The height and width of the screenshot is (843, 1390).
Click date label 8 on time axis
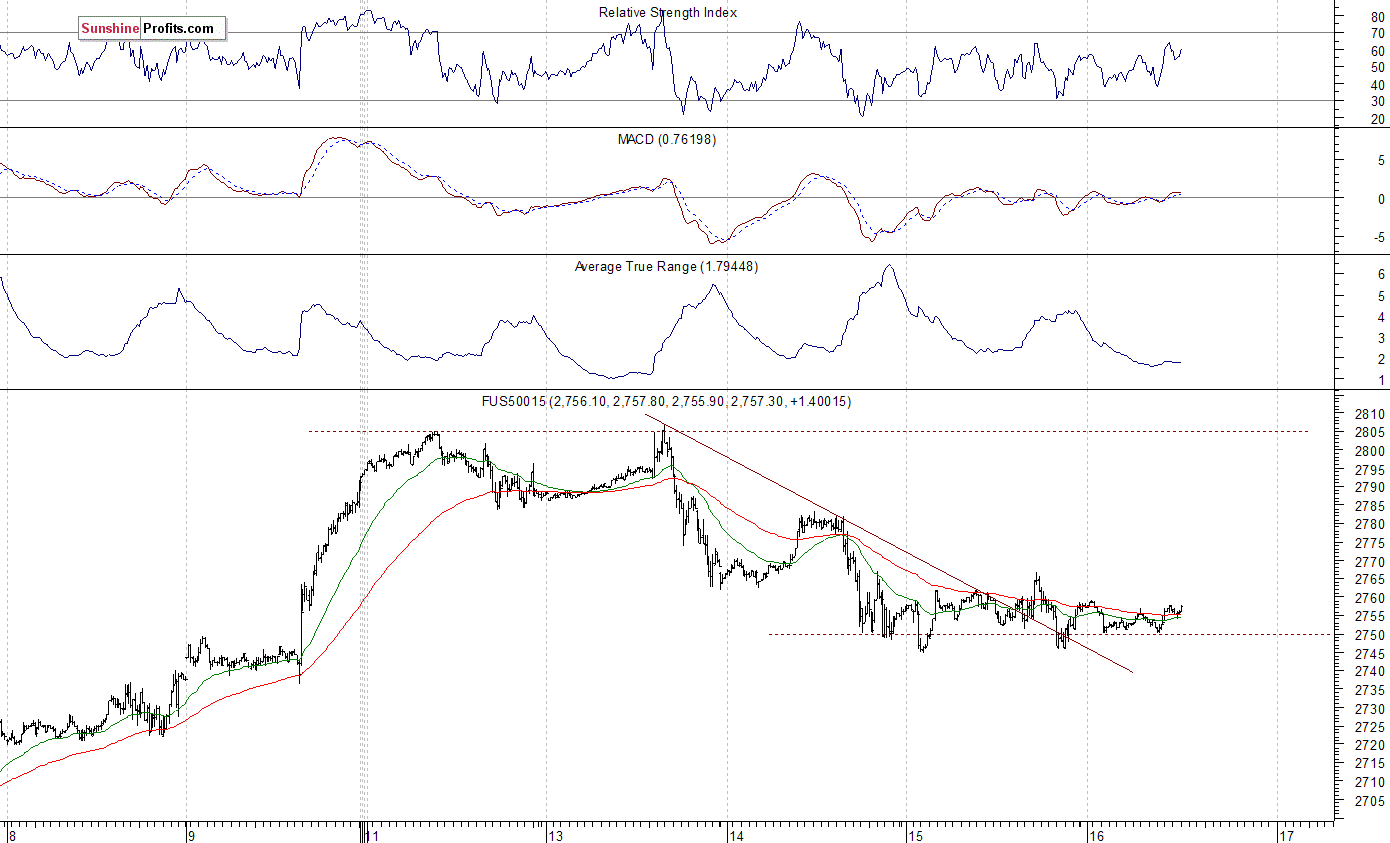[x=12, y=834]
